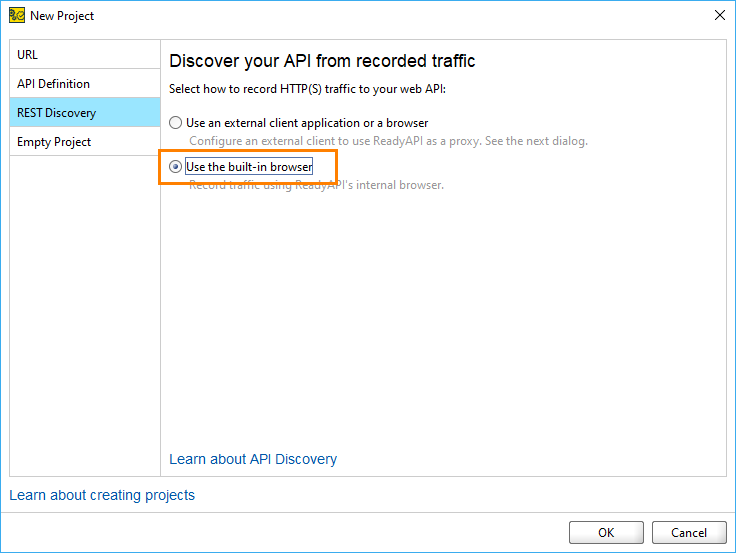Click the proxy configuration hint text

coord(388,141)
